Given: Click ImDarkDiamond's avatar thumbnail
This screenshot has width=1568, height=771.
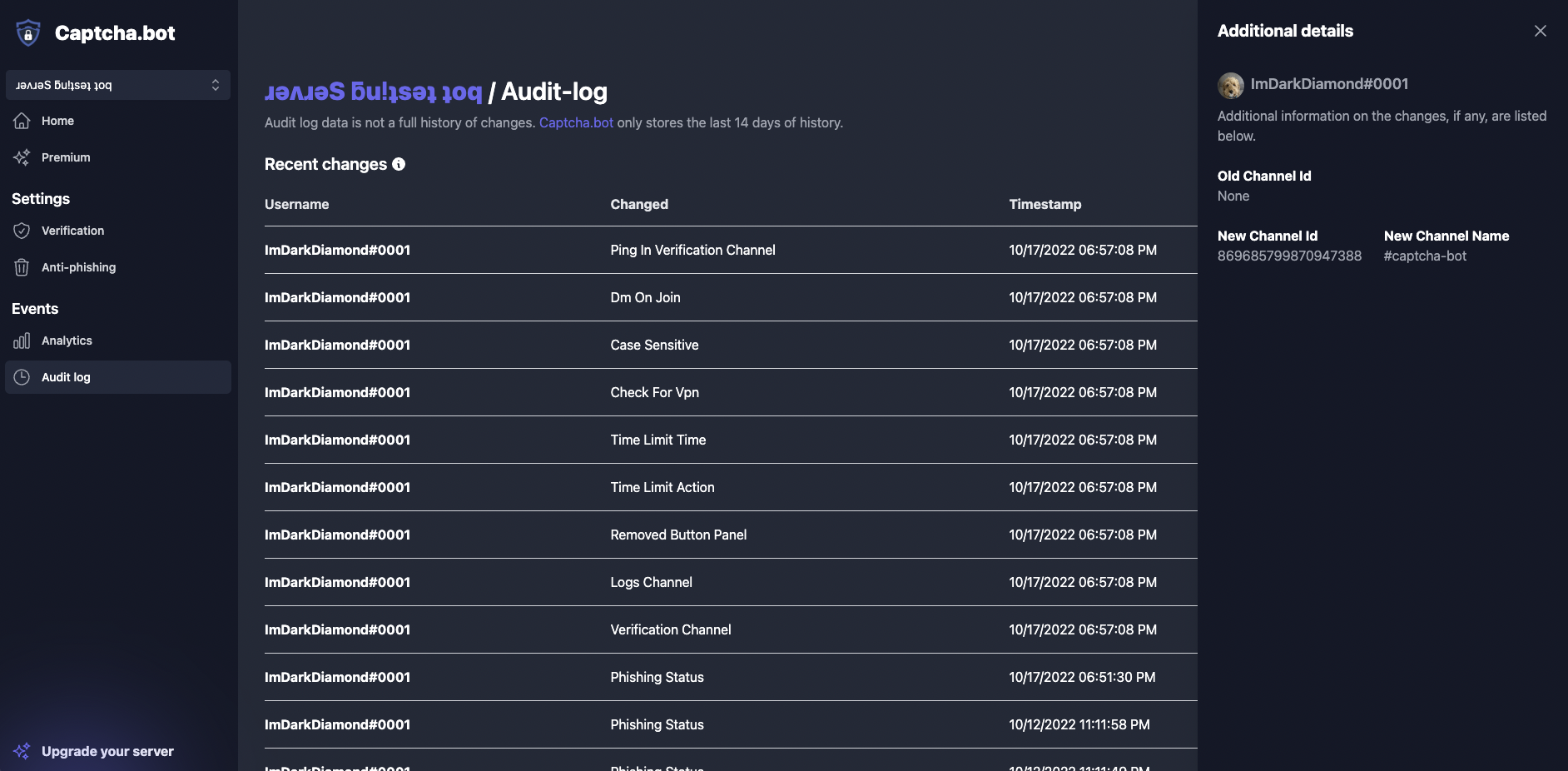Looking at the screenshot, I should click(x=1230, y=84).
